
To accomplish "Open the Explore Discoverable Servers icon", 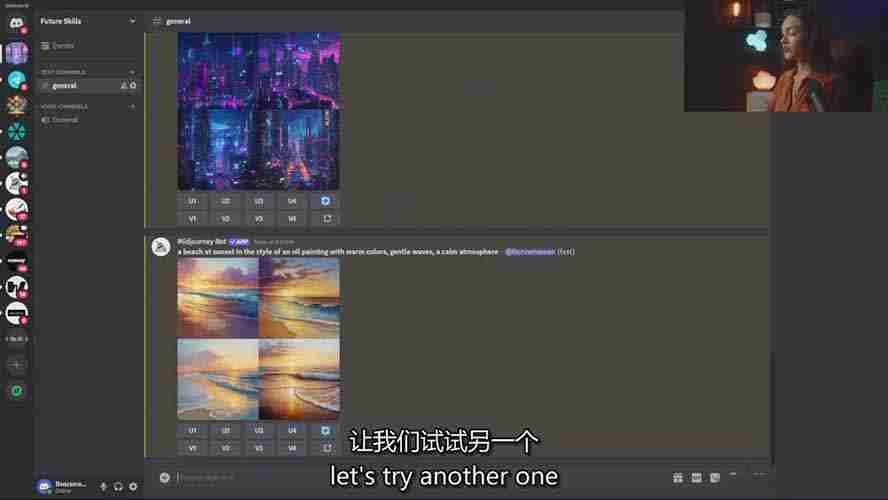I will point(16,391).
